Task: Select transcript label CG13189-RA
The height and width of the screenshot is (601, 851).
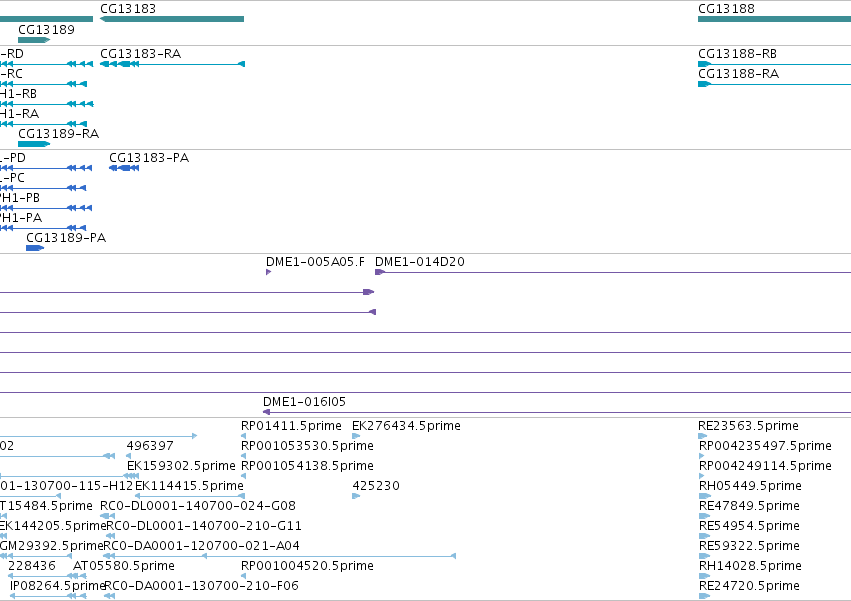Action: pyautogui.click(x=59, y=134)
